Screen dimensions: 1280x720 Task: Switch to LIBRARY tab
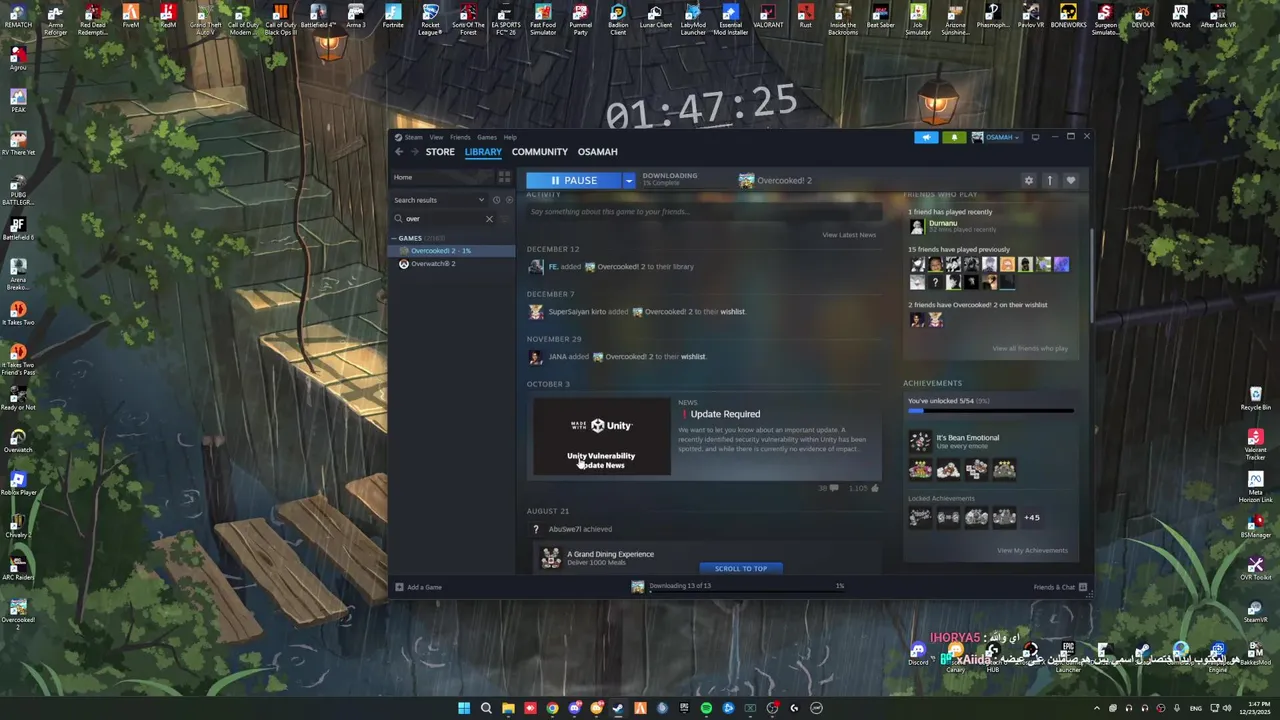tap(483, 152)
